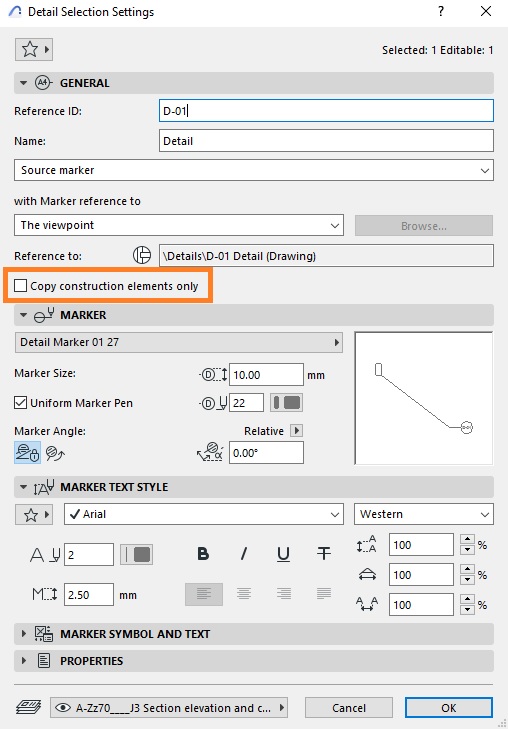Set text alignment to right
508x729 pixels.
coord(284,594)
